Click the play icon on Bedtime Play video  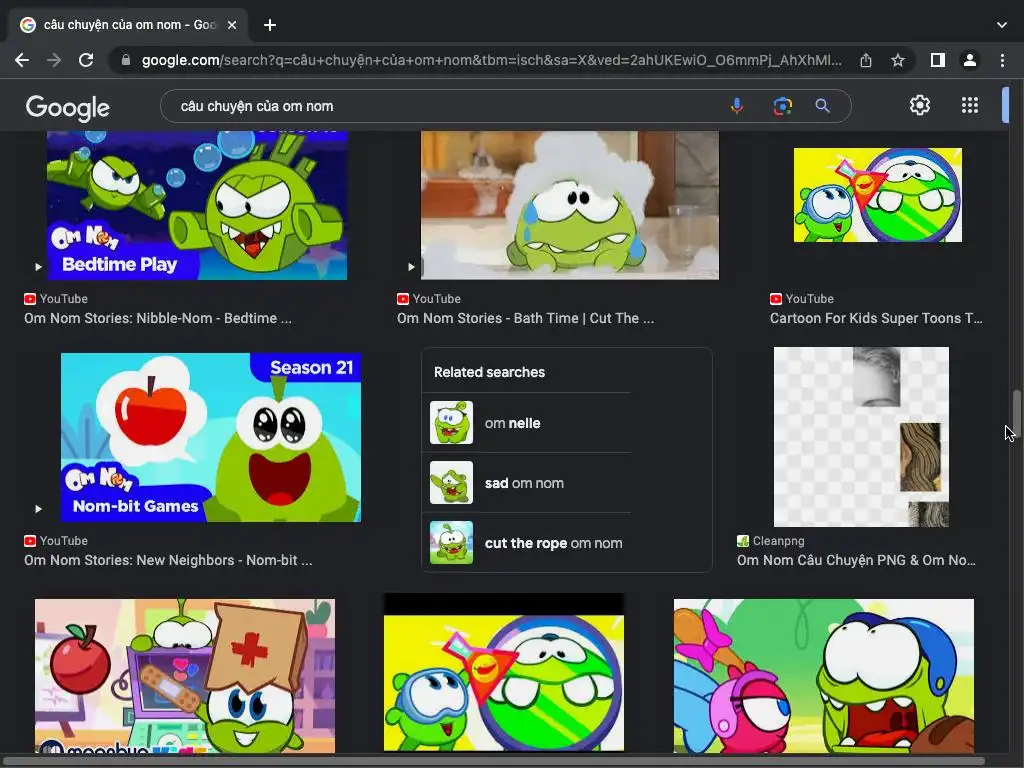tap(38, 266)
